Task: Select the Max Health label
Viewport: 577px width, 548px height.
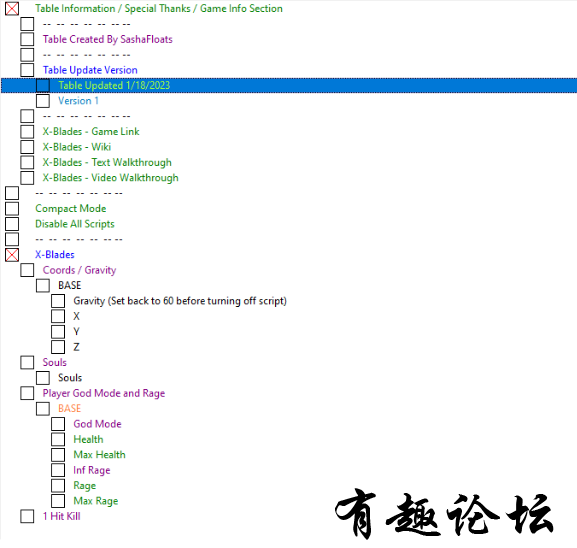Action: pos(99,455)
